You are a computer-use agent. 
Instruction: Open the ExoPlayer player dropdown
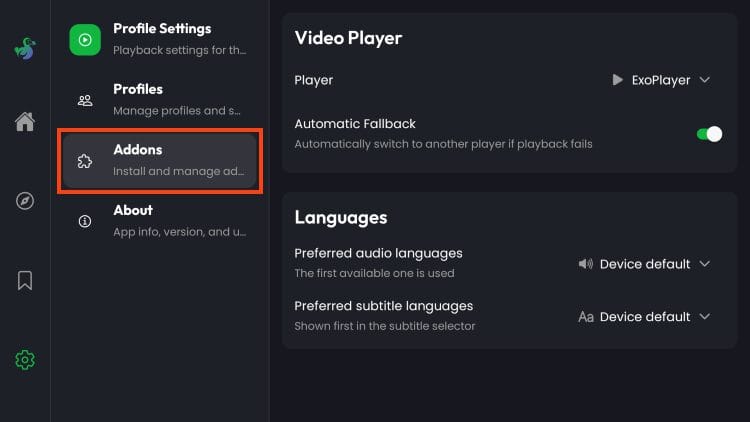660,80
